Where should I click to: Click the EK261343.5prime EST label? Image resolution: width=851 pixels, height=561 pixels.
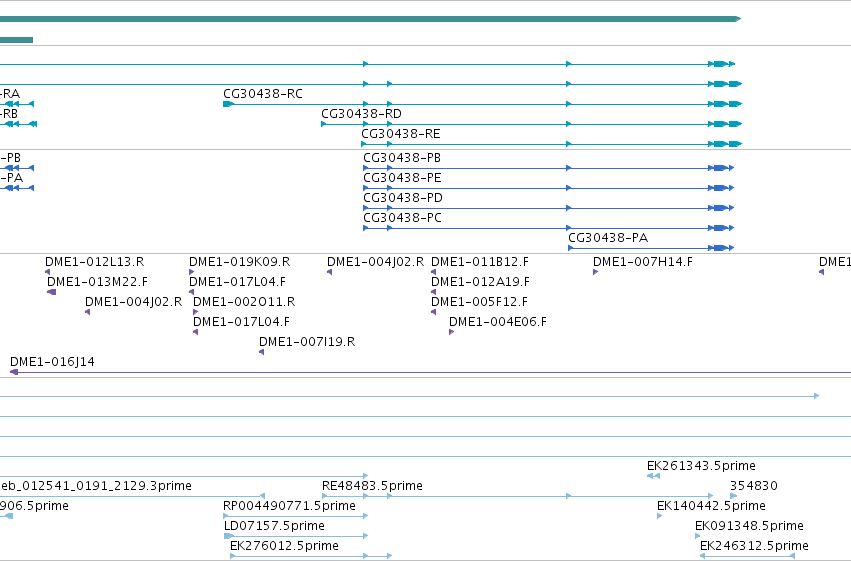tap(701, 466)
